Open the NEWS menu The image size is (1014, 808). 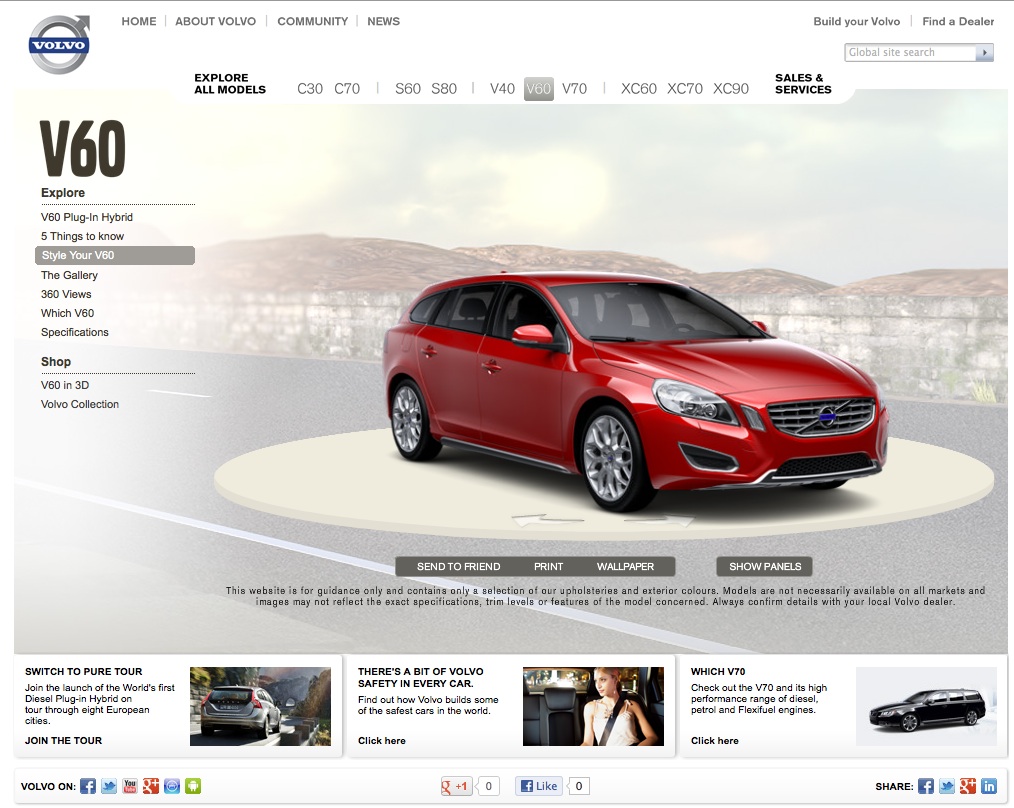(x=383, y=21)
